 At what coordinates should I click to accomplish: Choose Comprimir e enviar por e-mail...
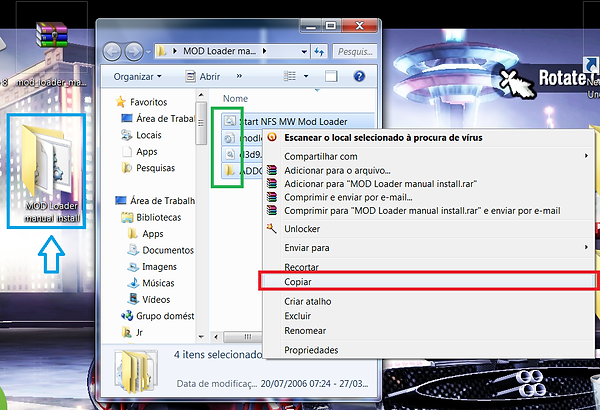click(429, 197)
